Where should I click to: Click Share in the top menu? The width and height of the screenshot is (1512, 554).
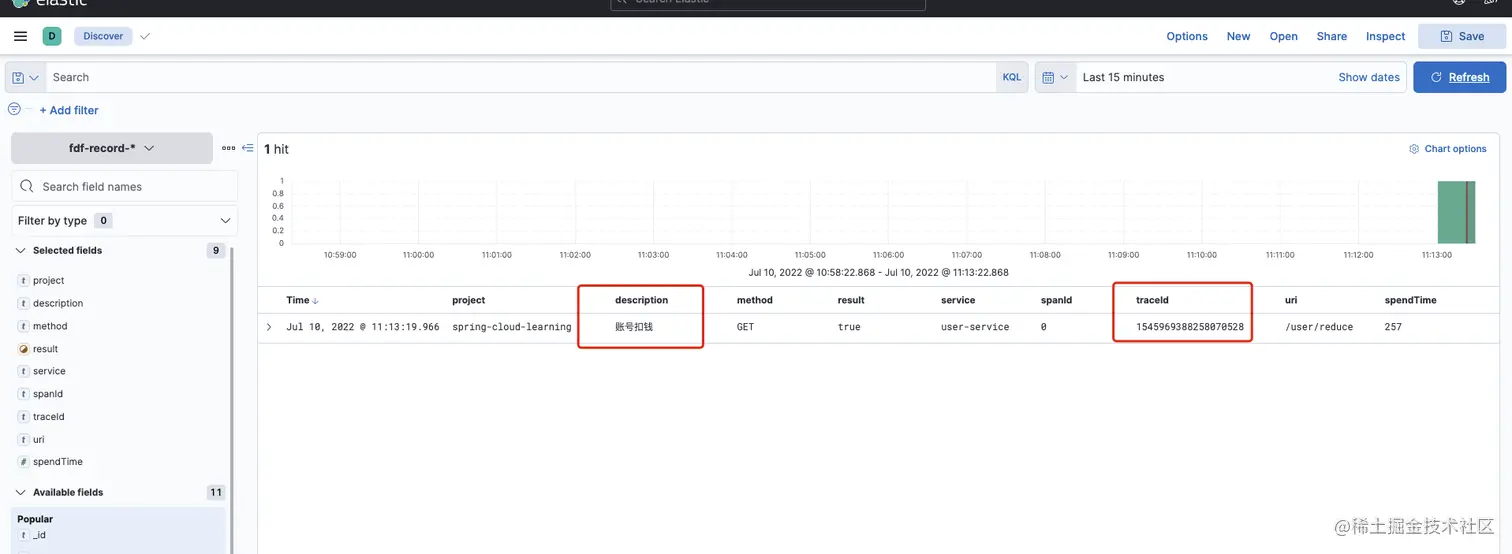click(1331, 36)
